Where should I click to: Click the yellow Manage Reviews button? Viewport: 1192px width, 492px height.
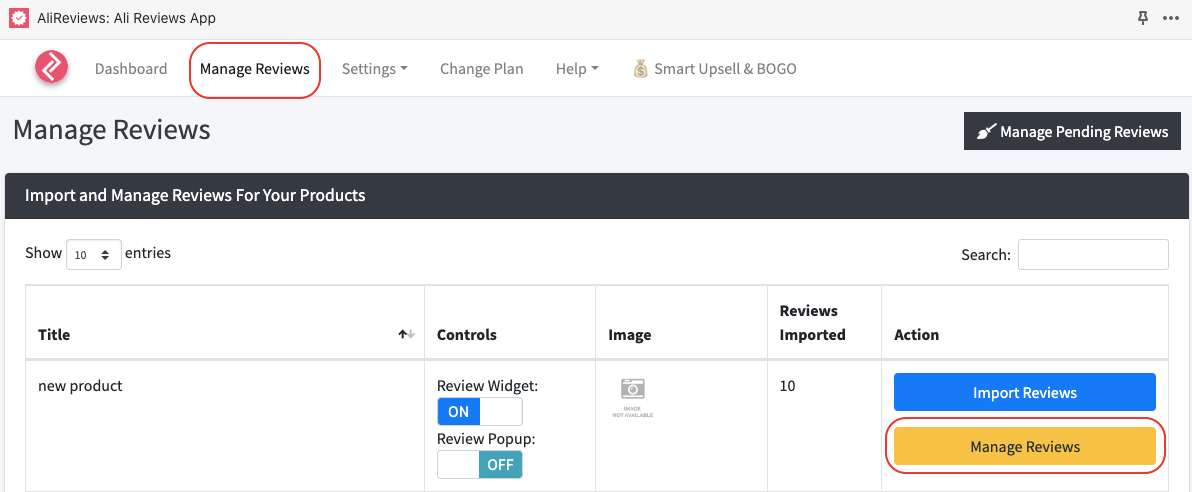point(1024,447)
